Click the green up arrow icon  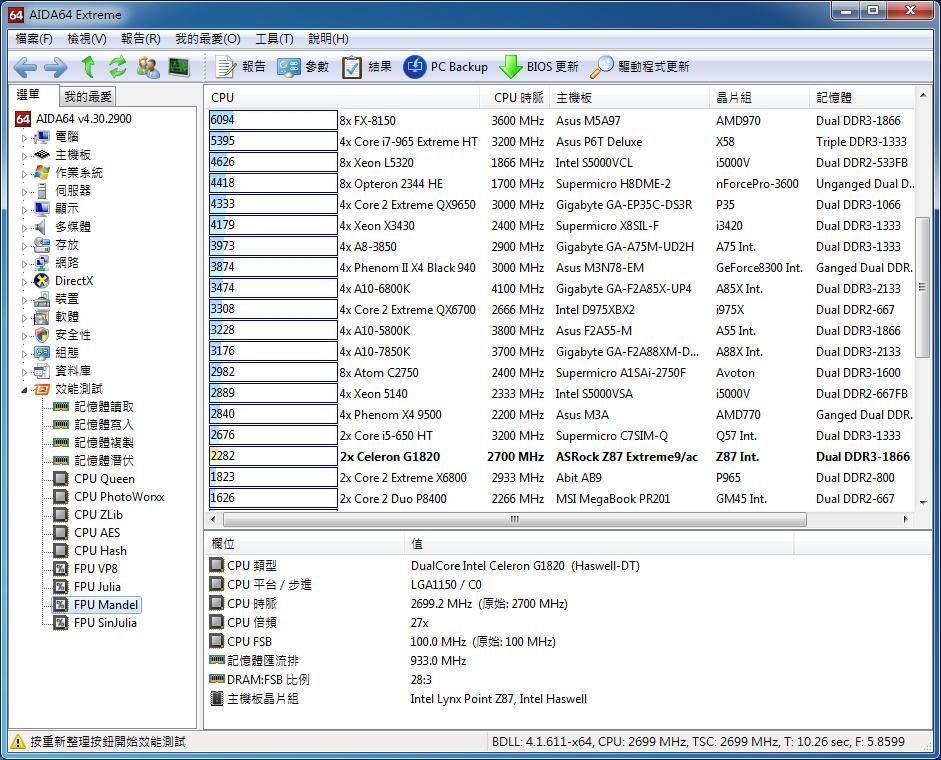click(x=88, y=67)
